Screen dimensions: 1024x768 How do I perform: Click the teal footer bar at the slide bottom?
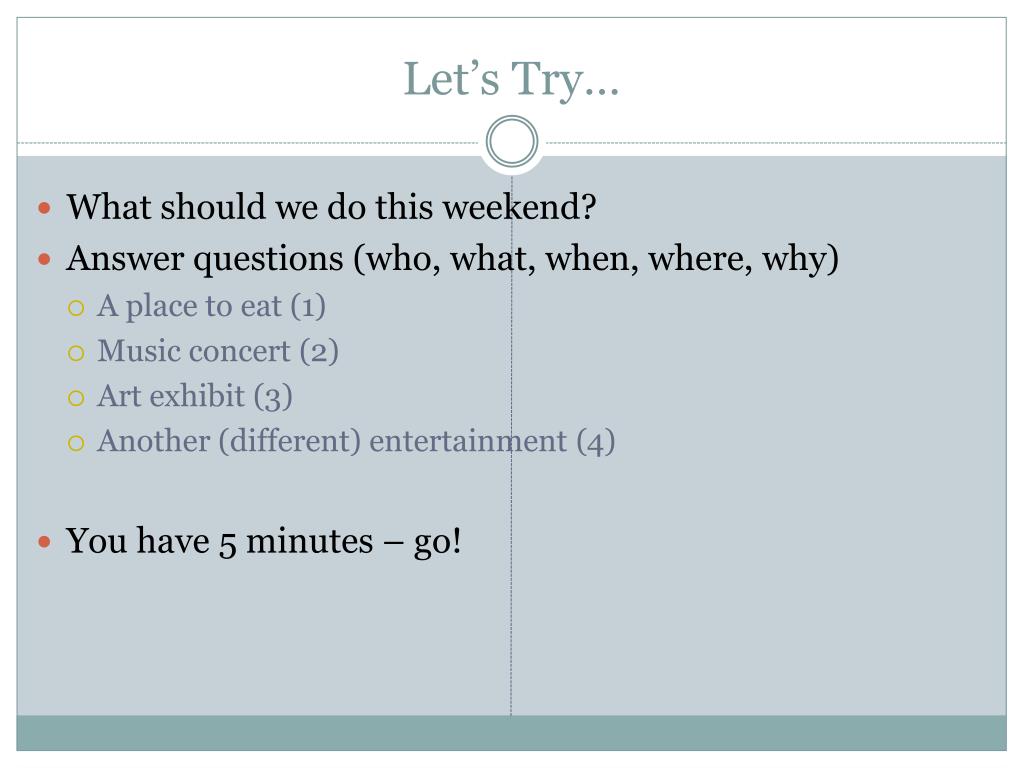pos(511,733)
